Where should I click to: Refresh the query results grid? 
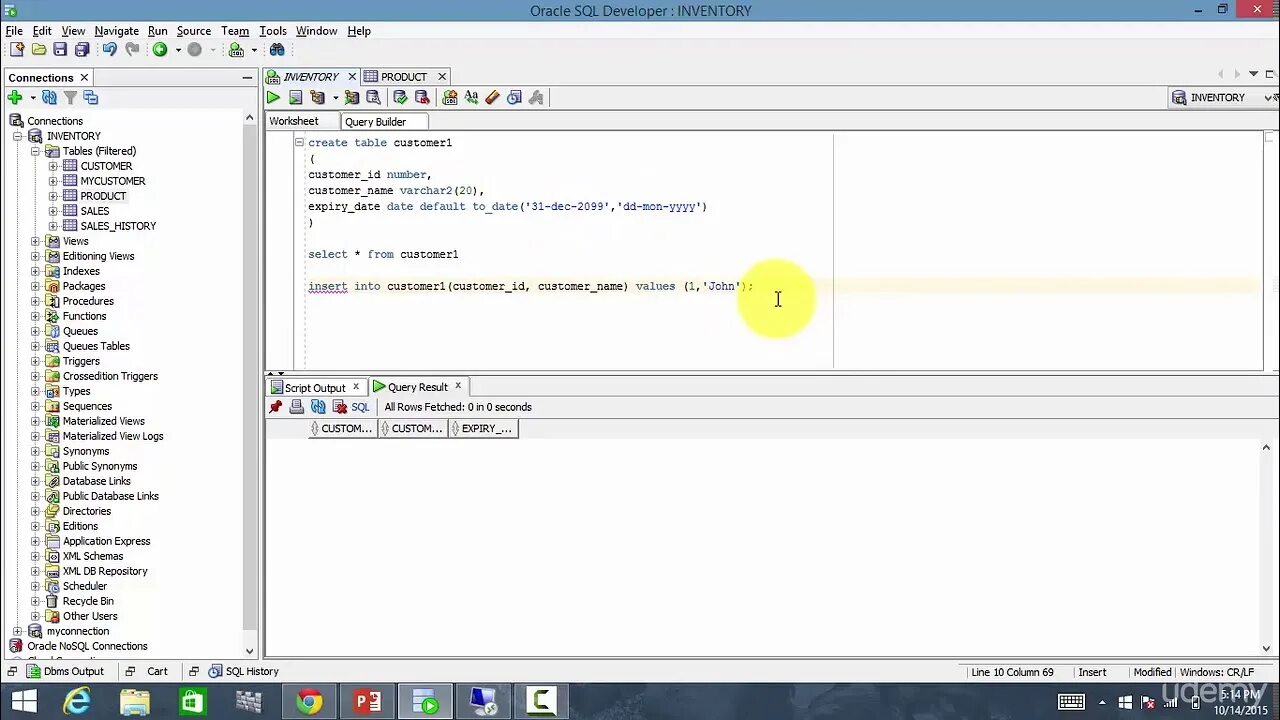click(318, 407)
